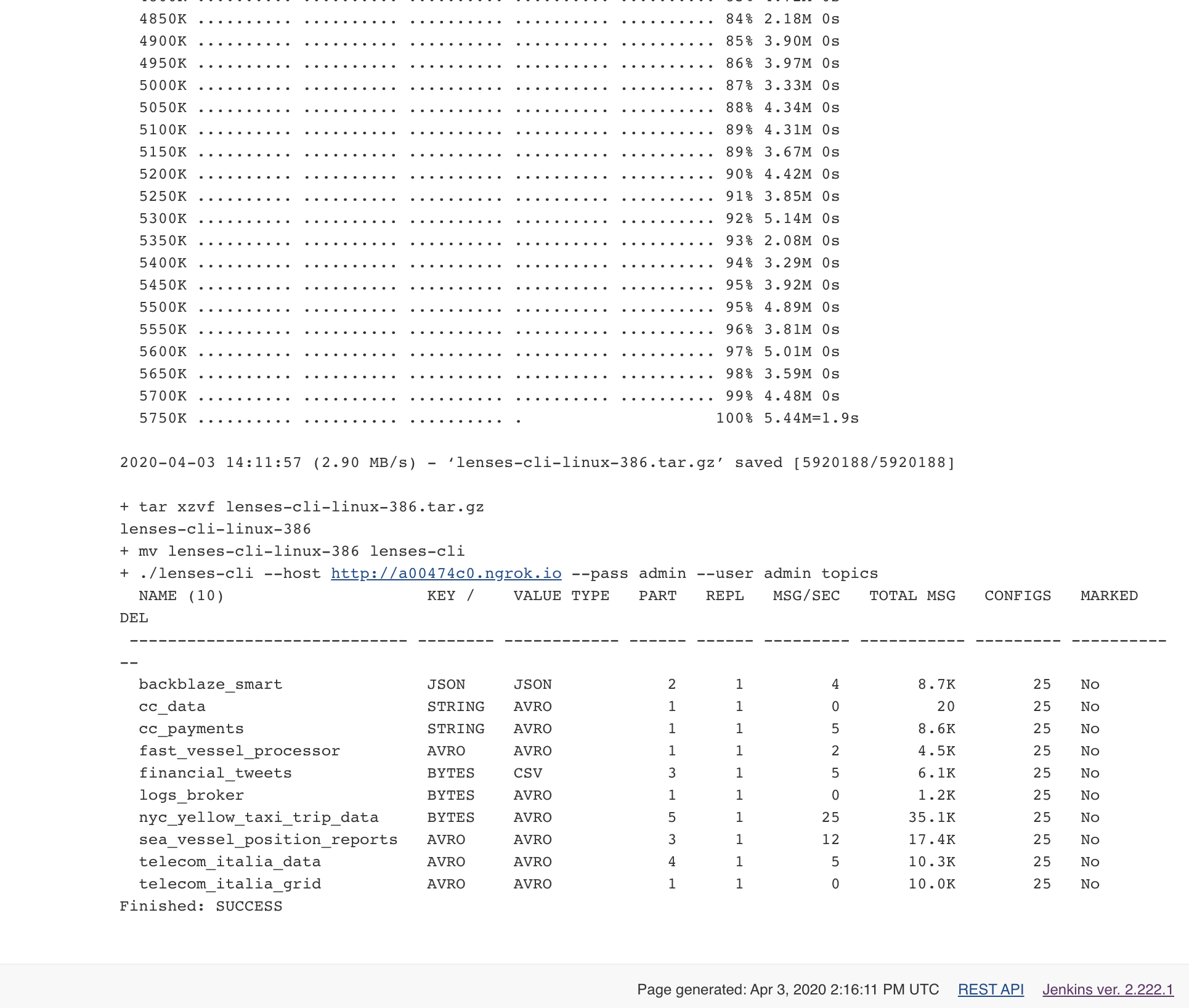
Task: Click the 'tar xzvf lenses-cli-linux-386.tar.gz' command line
Action: point(302,507)
